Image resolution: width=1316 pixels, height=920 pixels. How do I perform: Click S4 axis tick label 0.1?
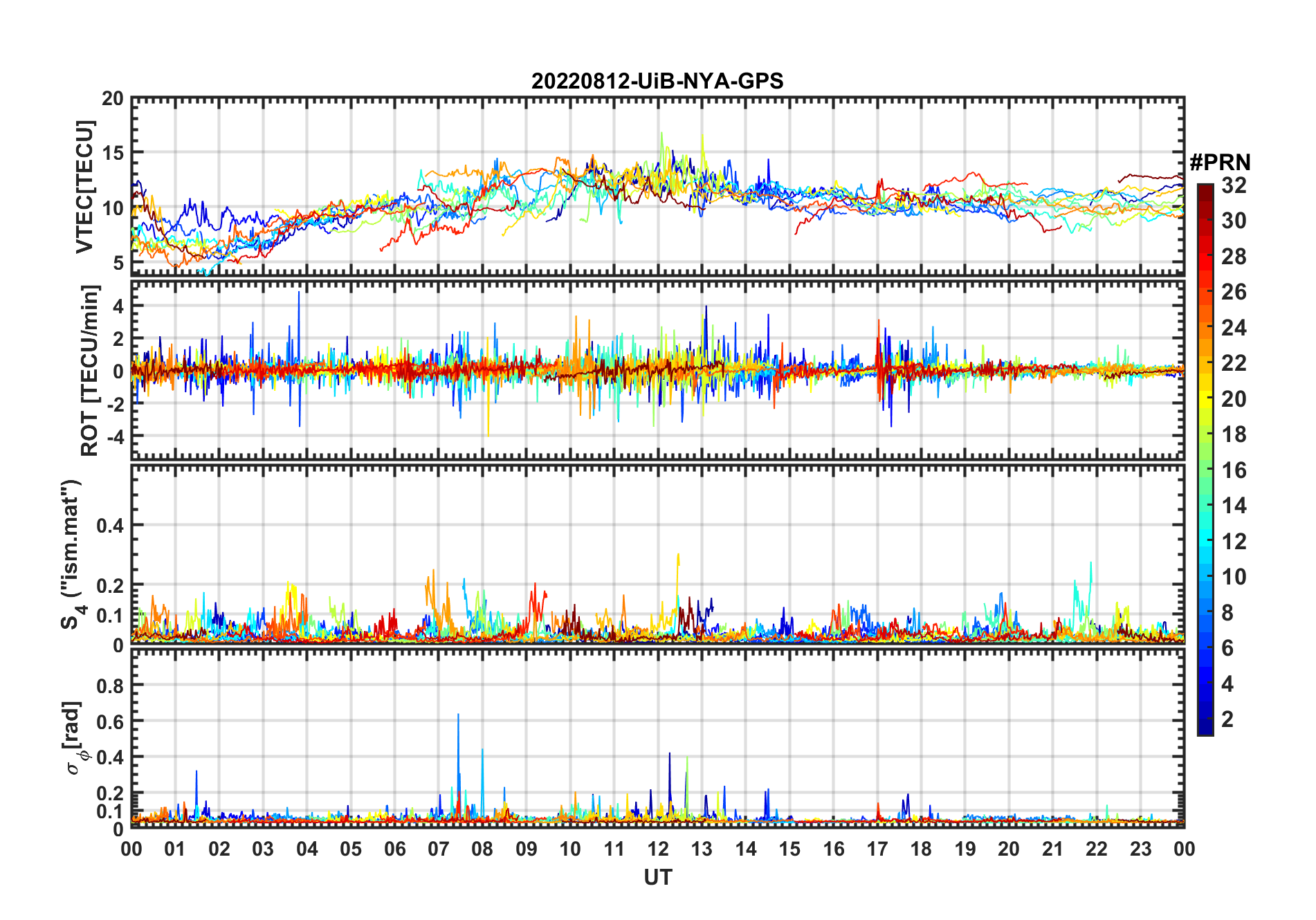pos(110,615)
